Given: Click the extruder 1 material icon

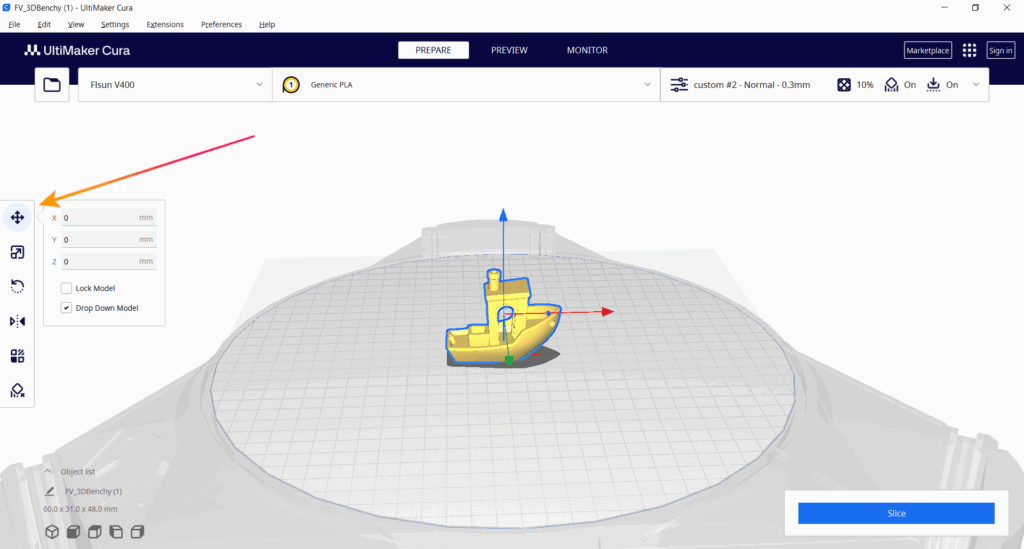Looking at the screenshot, I should 291,85.
